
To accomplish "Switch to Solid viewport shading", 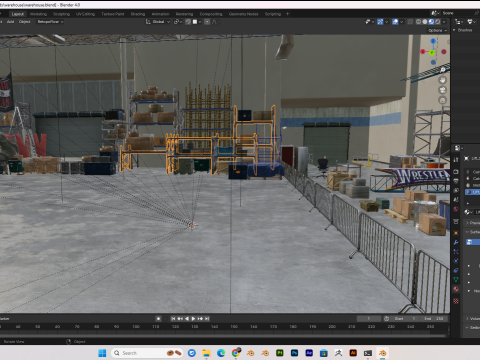I will 425,22.
